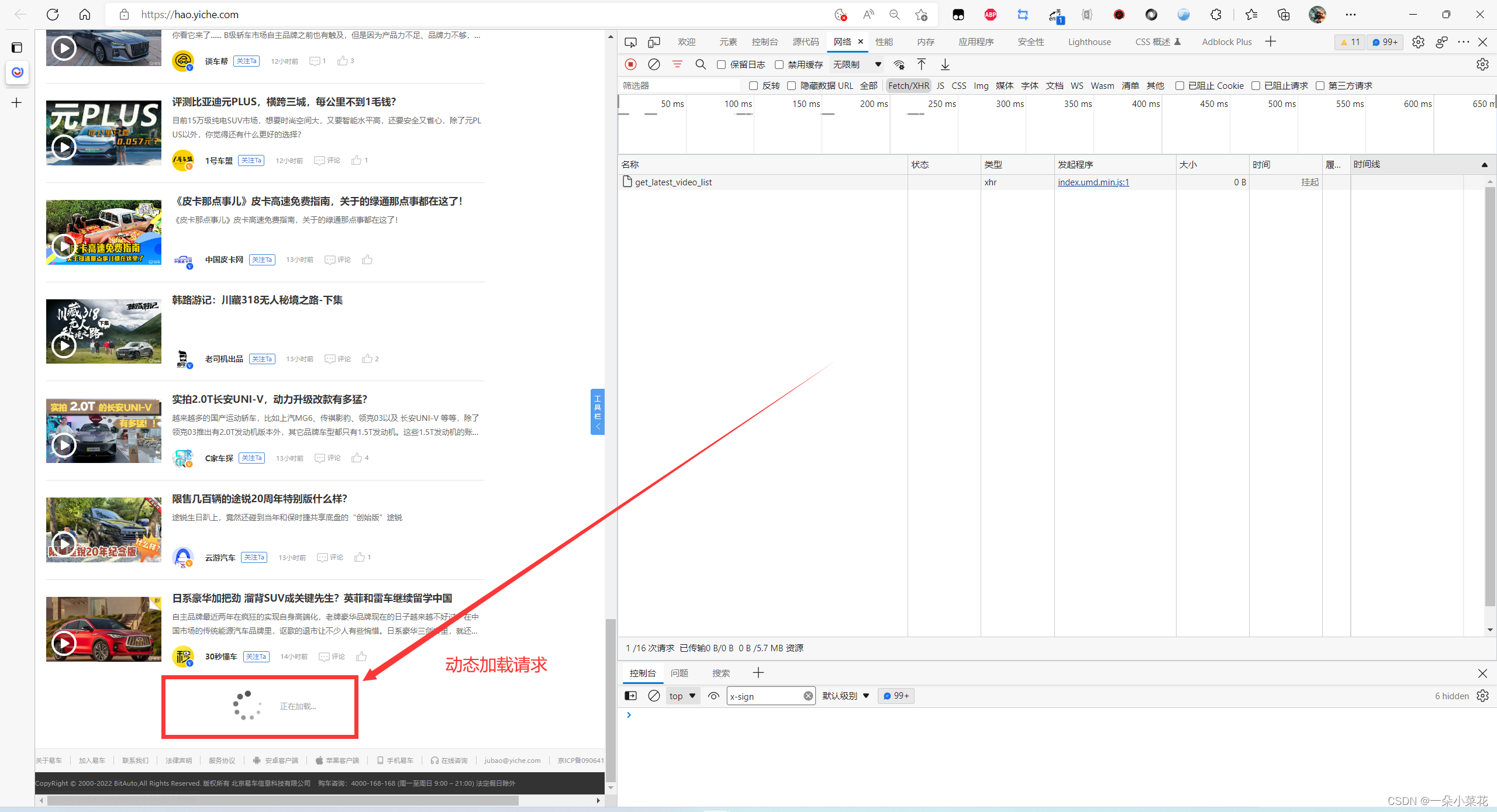The image size is (1497, 812).
Task: Open console settings gear
Action: pyautogui.click(x=1482, y=696)
